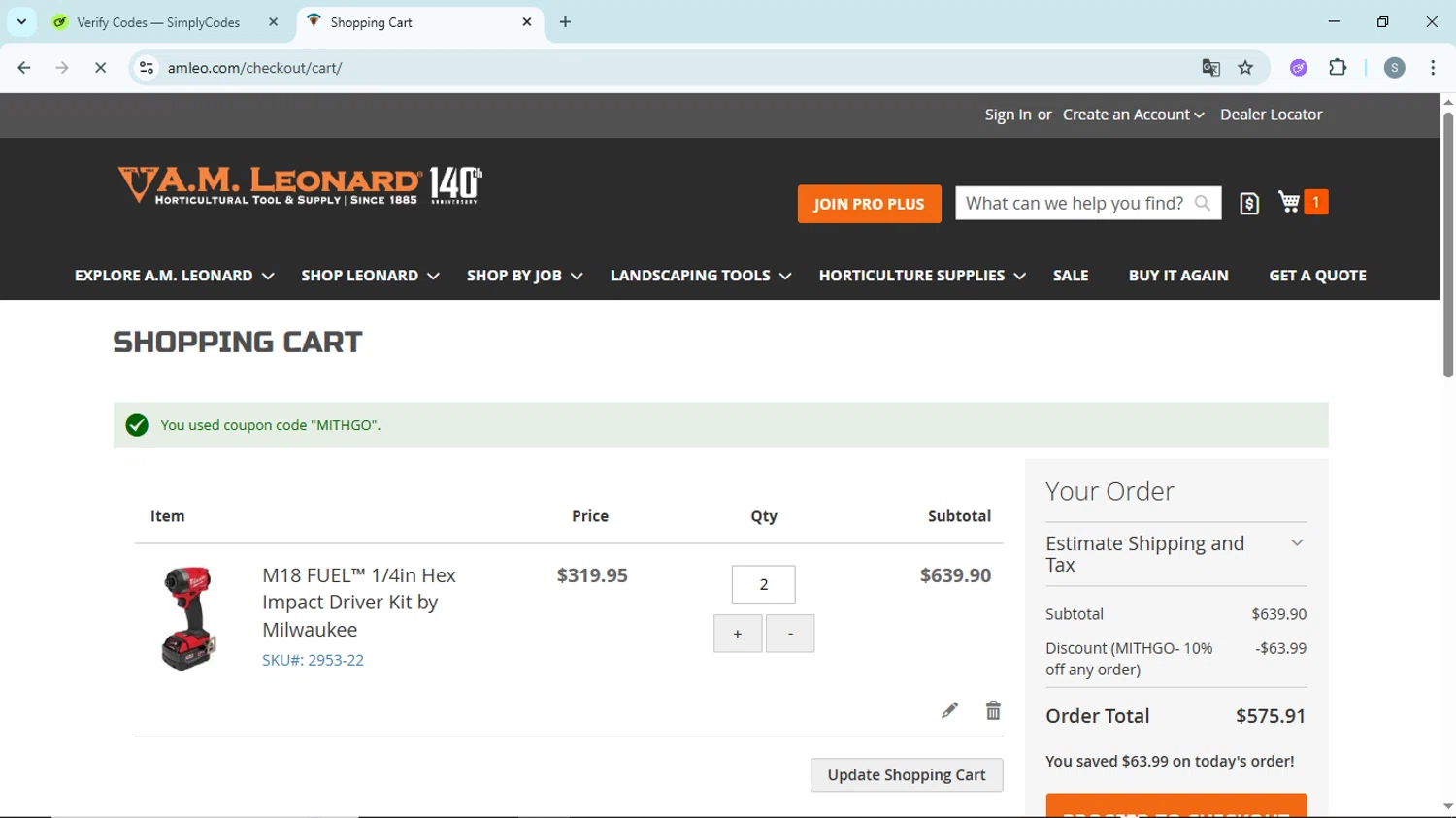Expand LANDSCAPING TOOLS menu
Viewport: 1456px width, 818px height.
pos(701,276)
